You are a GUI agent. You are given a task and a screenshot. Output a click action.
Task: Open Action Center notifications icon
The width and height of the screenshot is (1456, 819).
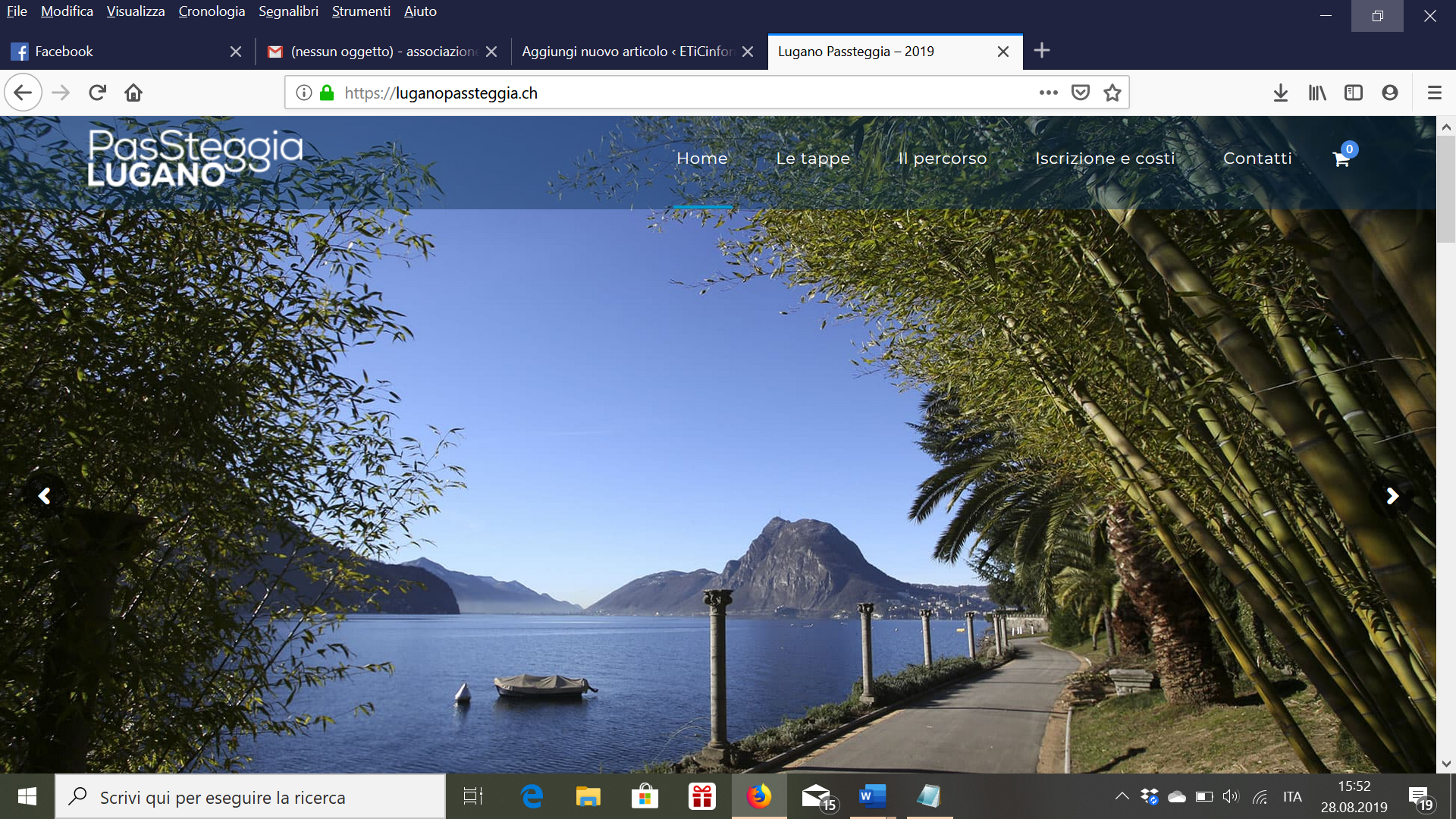[x=1420, y=798]
